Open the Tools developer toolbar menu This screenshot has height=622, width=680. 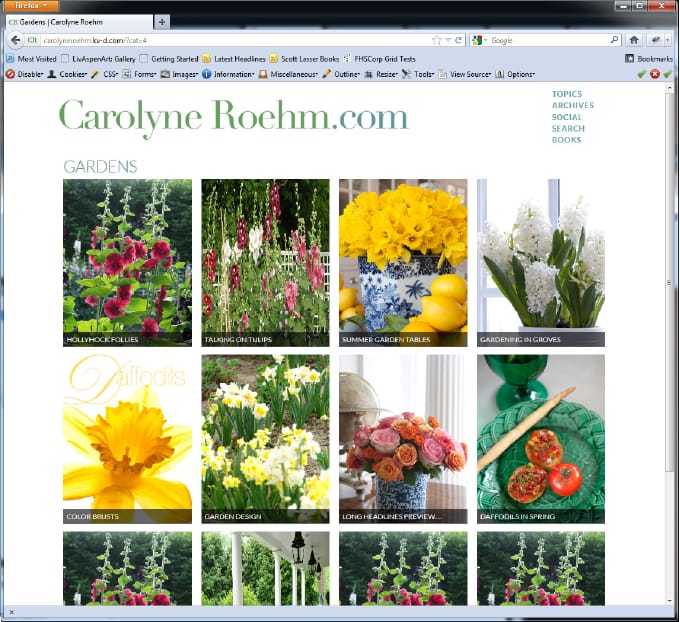pos(418,74)
